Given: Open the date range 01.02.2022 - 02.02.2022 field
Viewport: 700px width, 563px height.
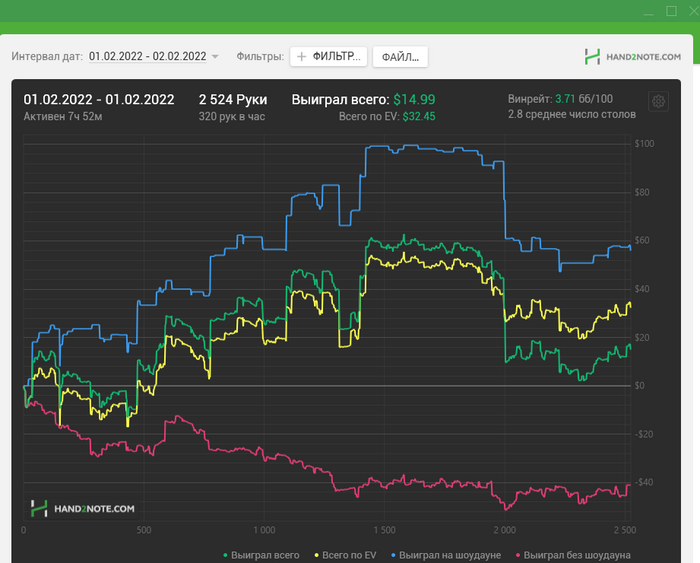Looking at the screenshot, I should pyautogui.click(x=148, y=56).
